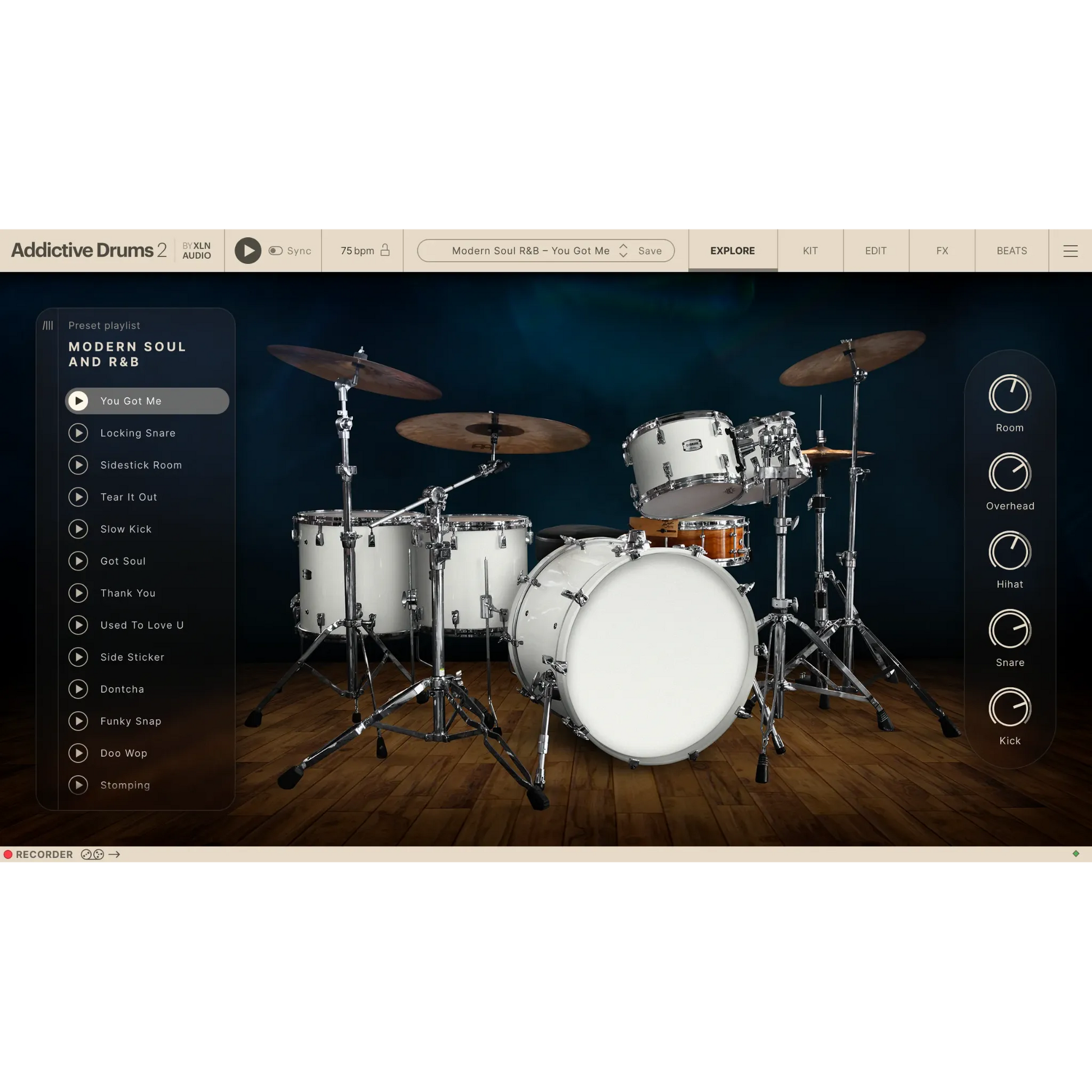This screenshot has width=1092, height=1092.
Task: Click the Save preset button
Action: (x=650, y=250)
